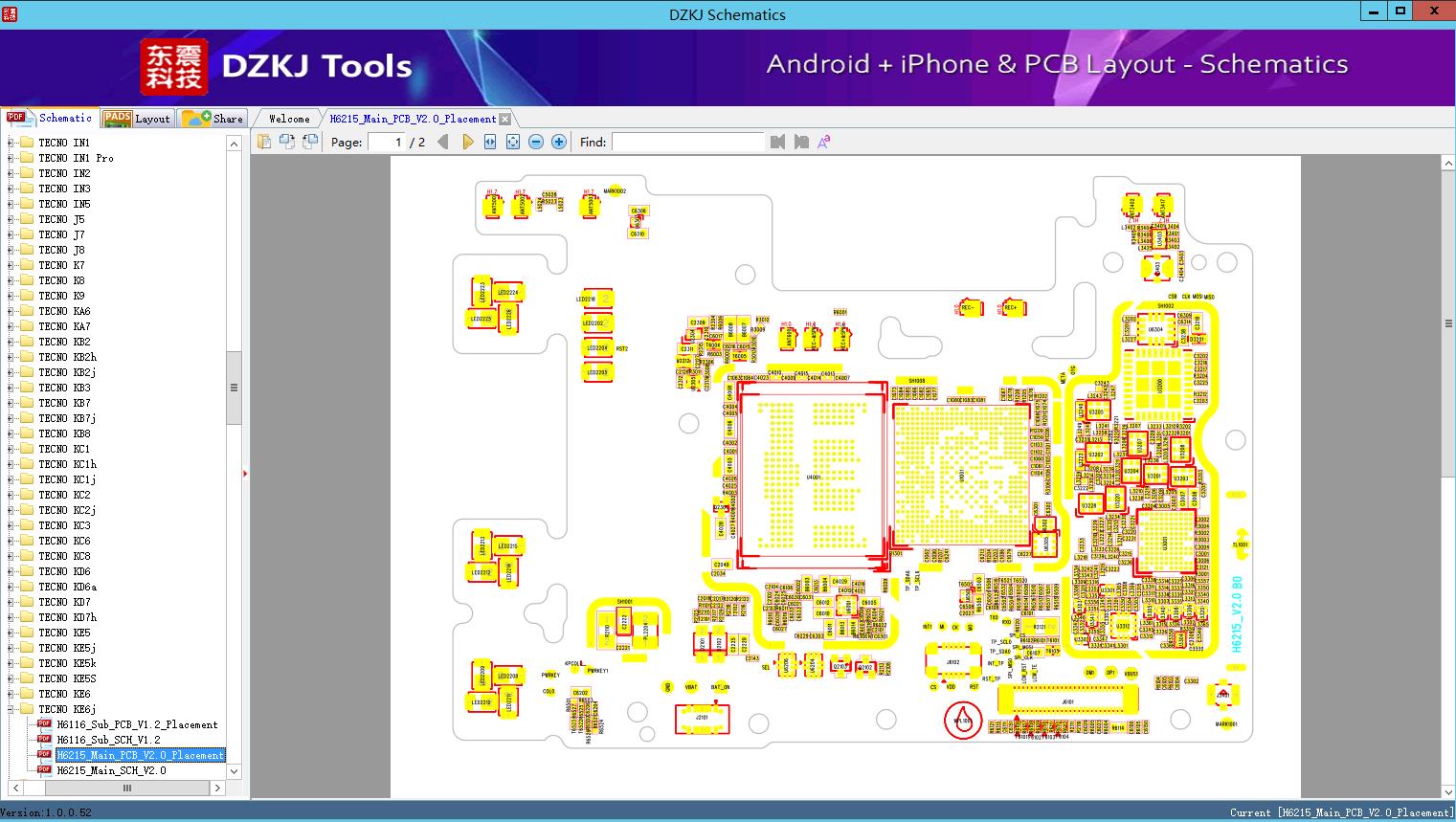Expand the TECNO KD7 tree node
The height and width of the screenshot is (822, 1456).
point(11,602)
